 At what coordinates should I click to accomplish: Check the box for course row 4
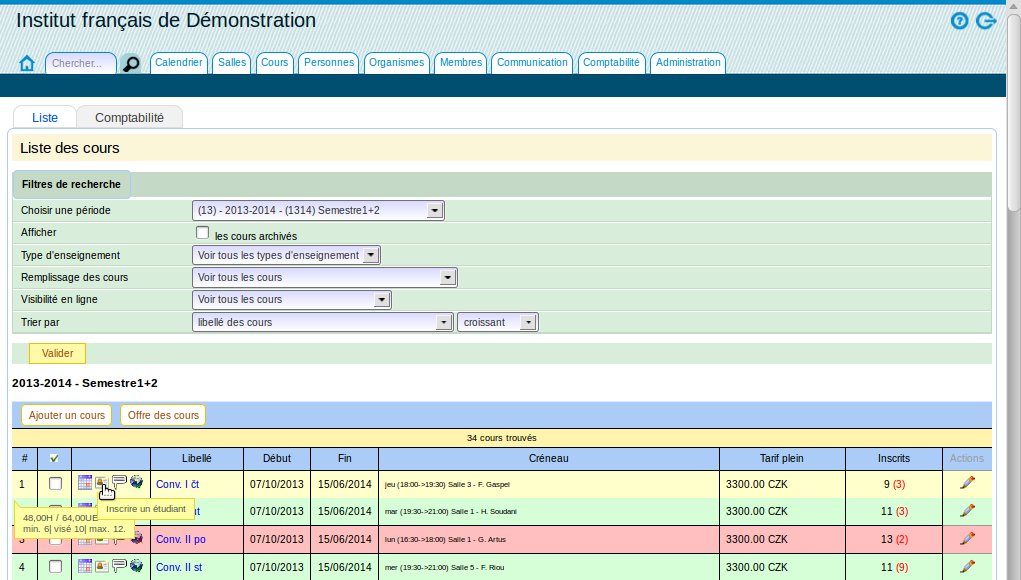(55, 567)
